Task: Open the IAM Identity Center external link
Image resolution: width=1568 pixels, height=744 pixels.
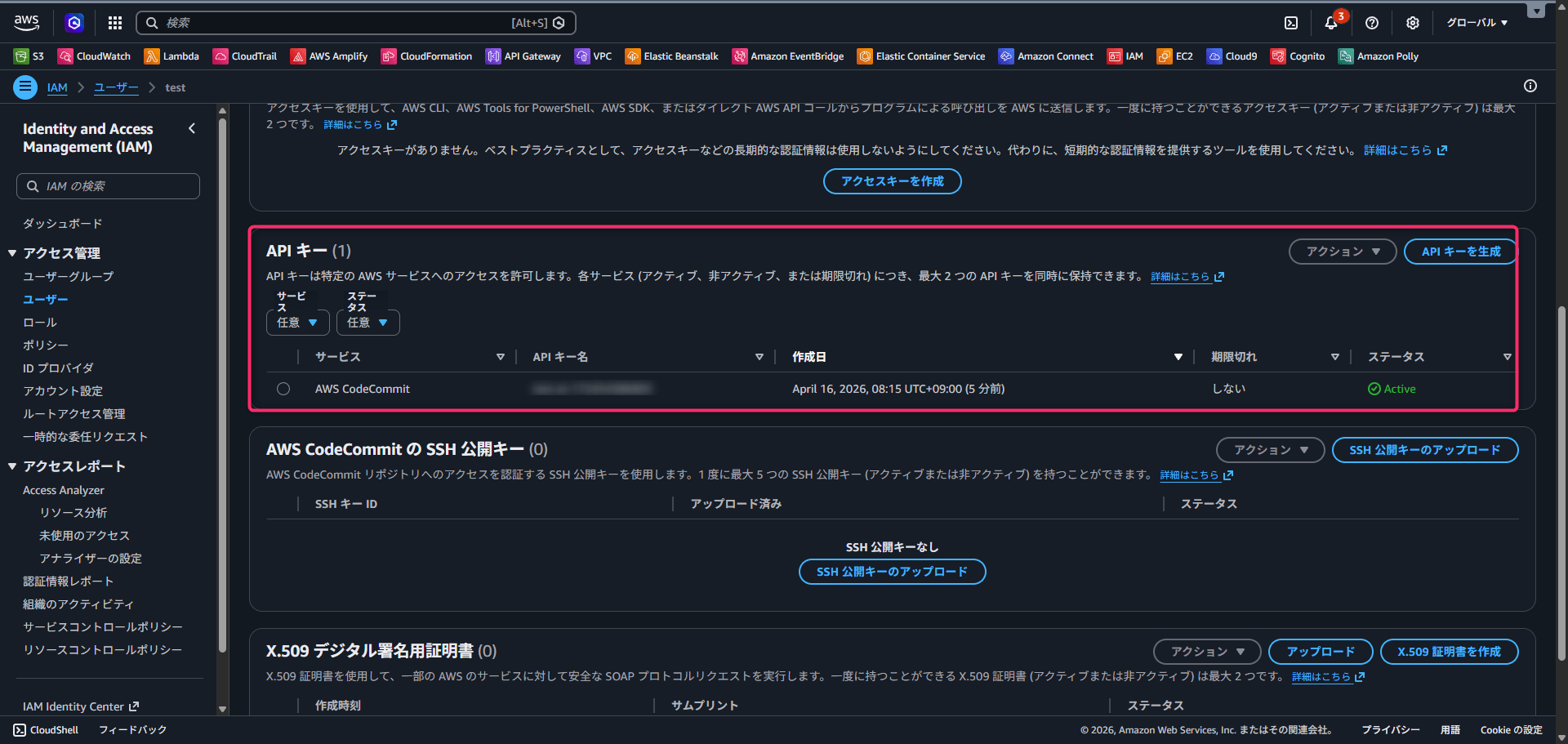Action: coord(81,706)
